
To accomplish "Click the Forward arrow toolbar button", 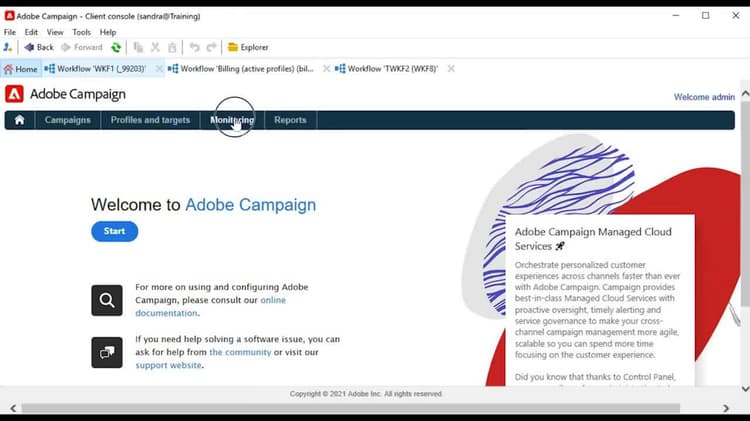I will click(82, 47).
